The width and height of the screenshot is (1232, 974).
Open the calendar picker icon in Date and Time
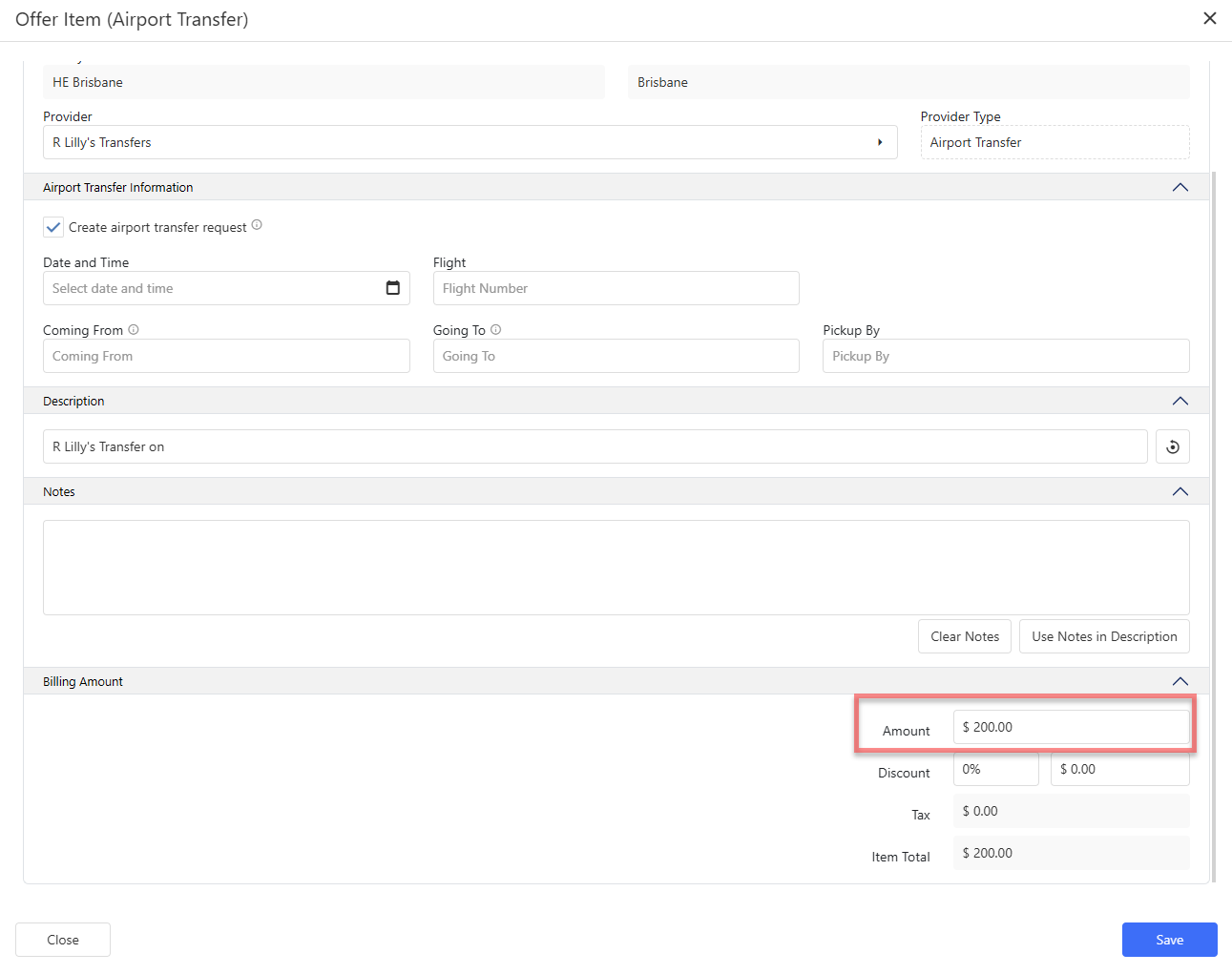click(392, 288)
